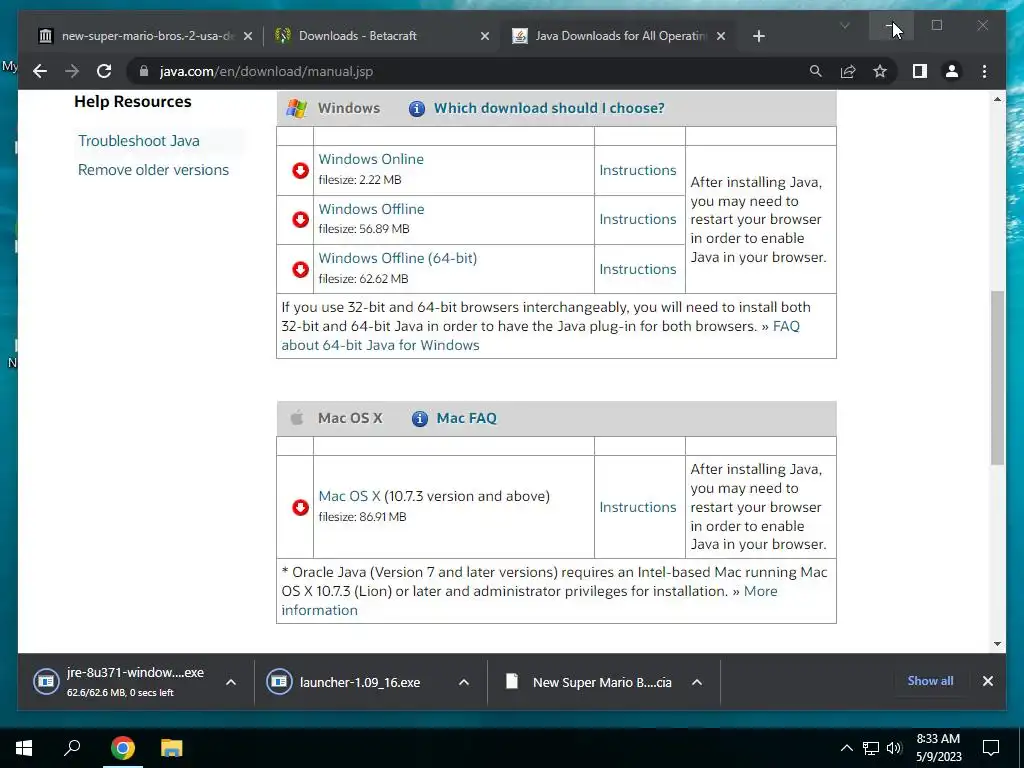Click the red download icon for Mac OS X

(300, 507)
